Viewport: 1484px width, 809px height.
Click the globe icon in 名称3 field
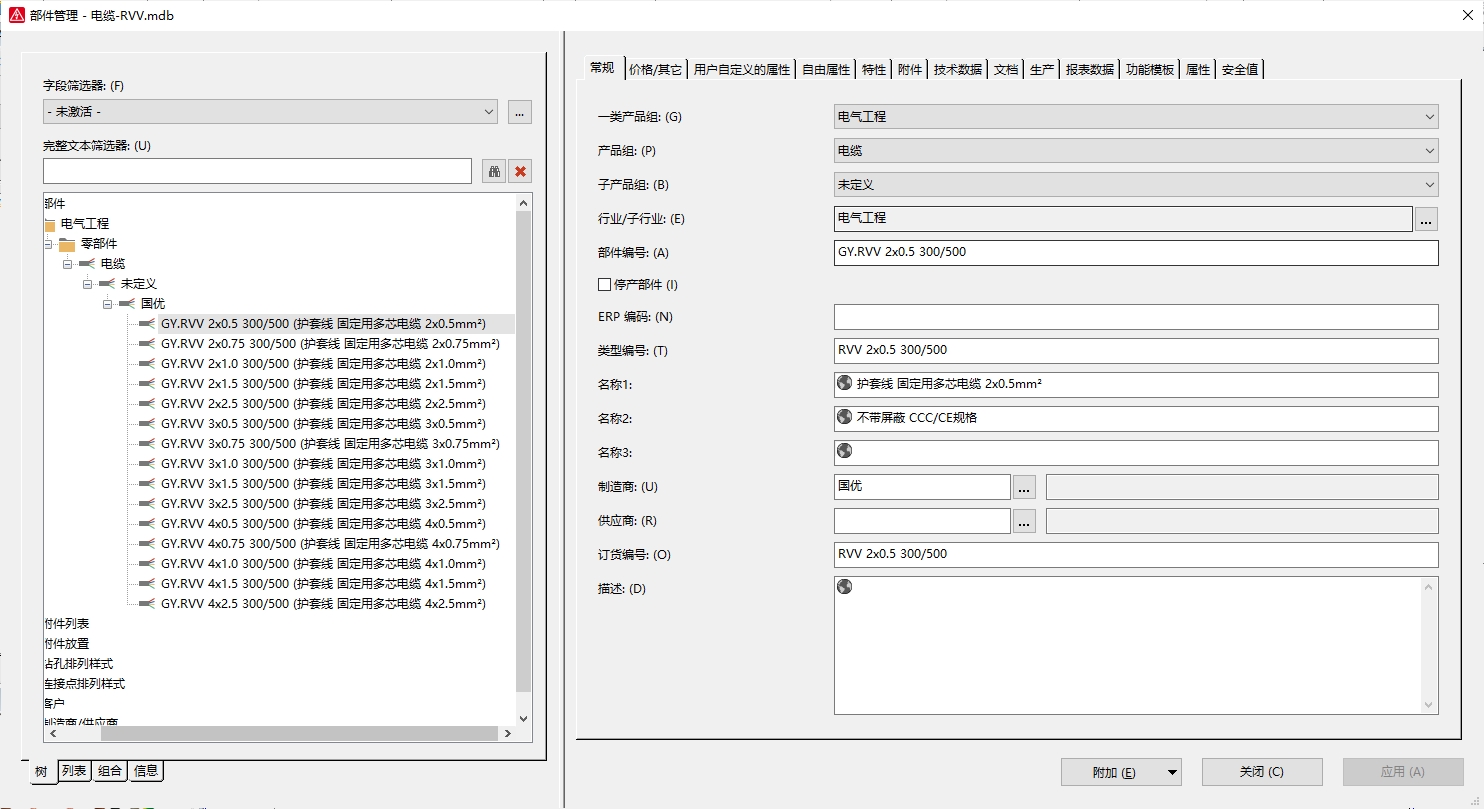844,451
